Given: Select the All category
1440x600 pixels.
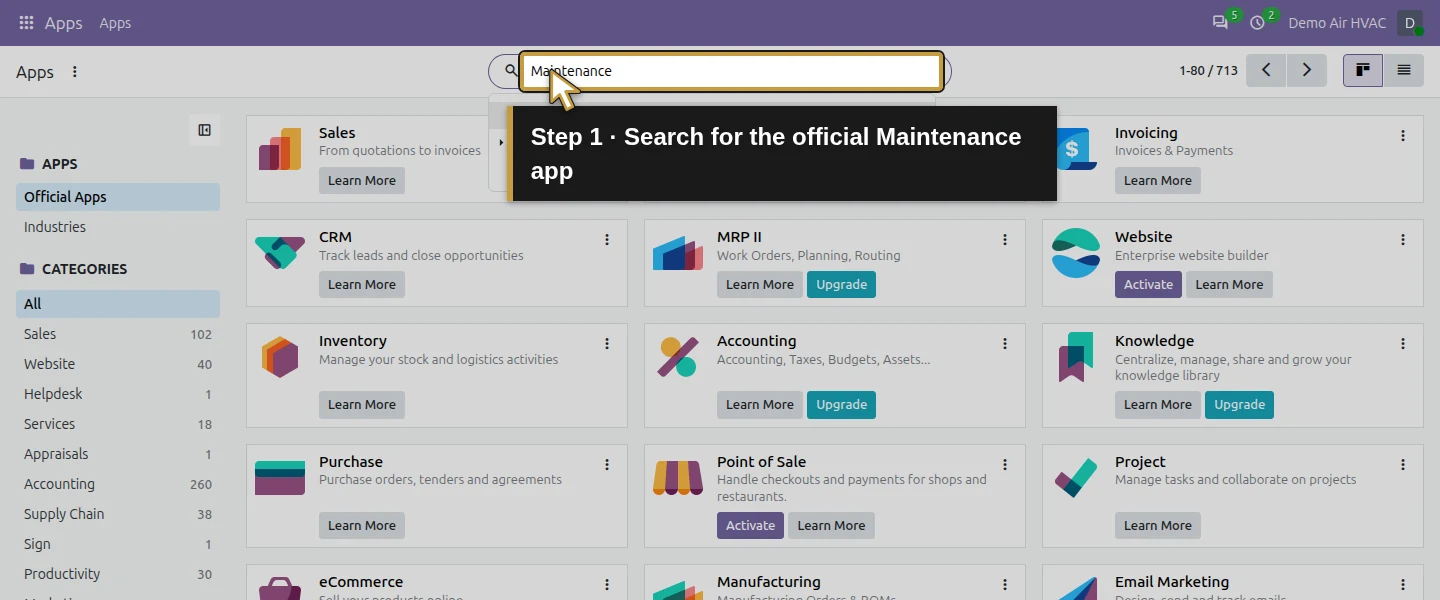Looking at the screenshot, I should [x=118, y=304].
